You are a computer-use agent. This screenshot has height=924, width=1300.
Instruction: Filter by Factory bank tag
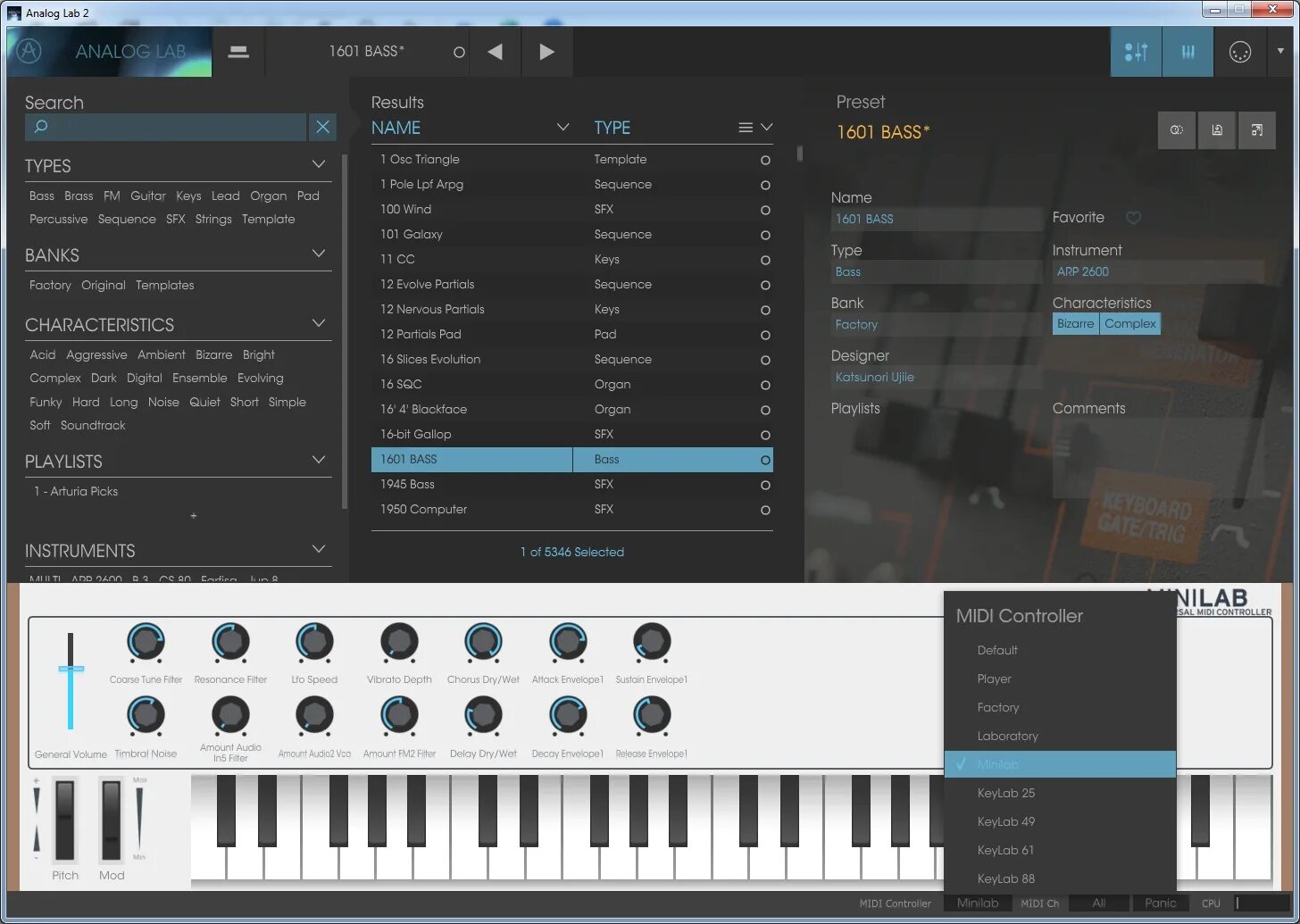[50, 285]
